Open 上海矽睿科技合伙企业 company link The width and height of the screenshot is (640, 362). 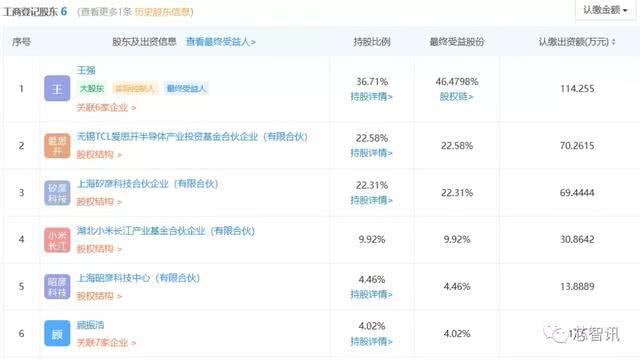(x=148, y=184)
